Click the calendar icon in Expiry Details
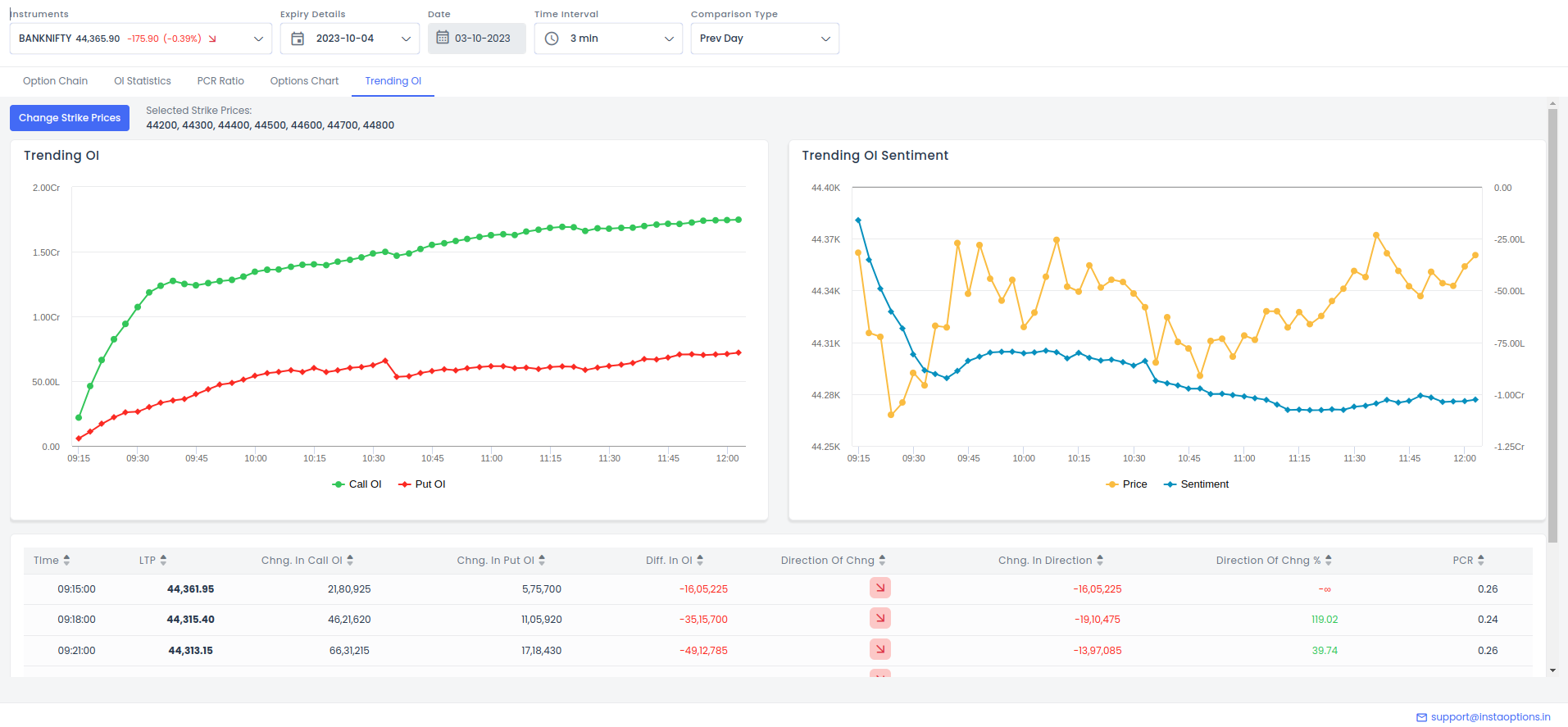The height and width of the screenshot is (727, 1568). (x=298, y=39)
